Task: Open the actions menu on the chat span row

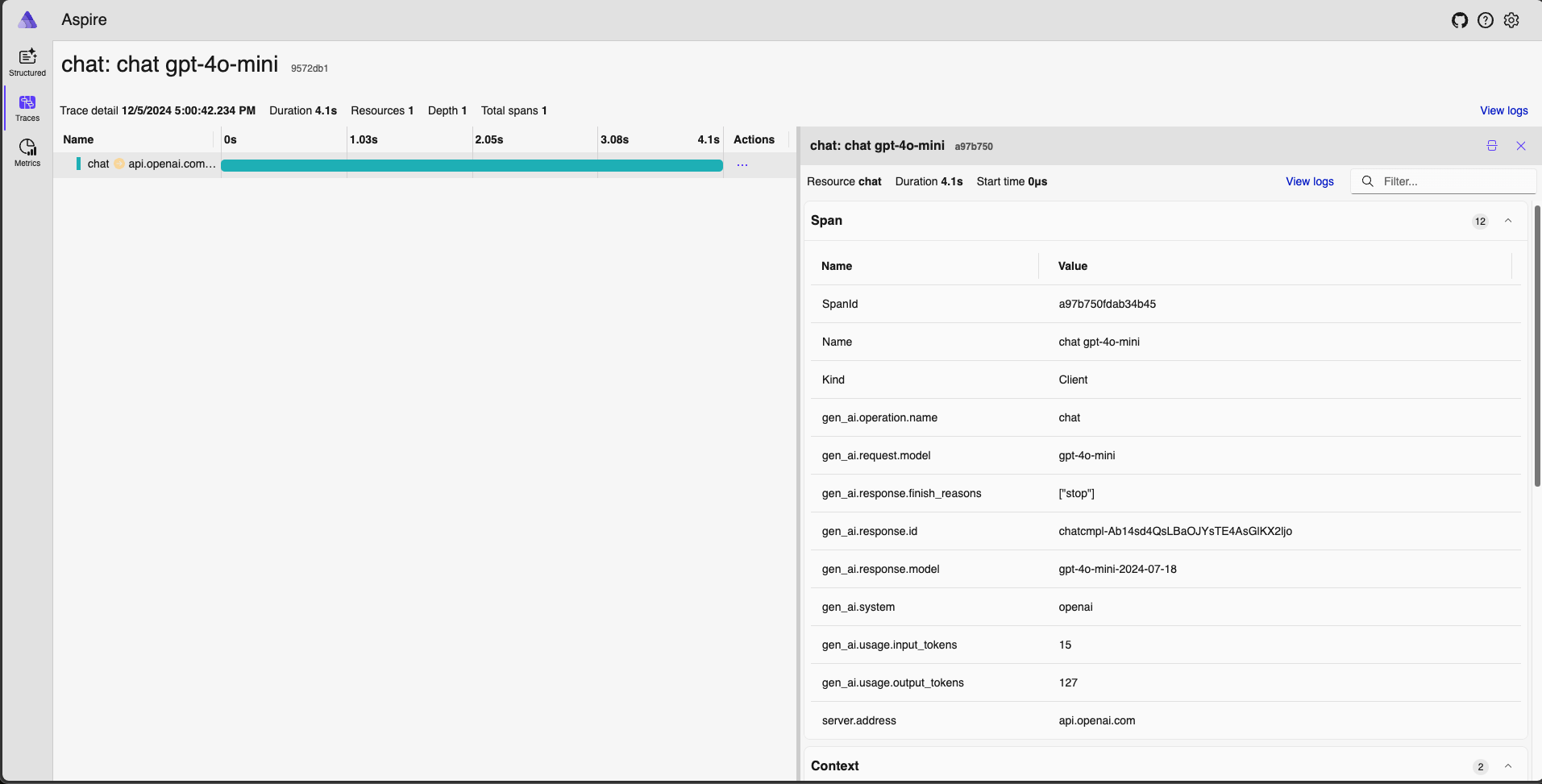Action: pyautogui.click(x=742, y=164)
